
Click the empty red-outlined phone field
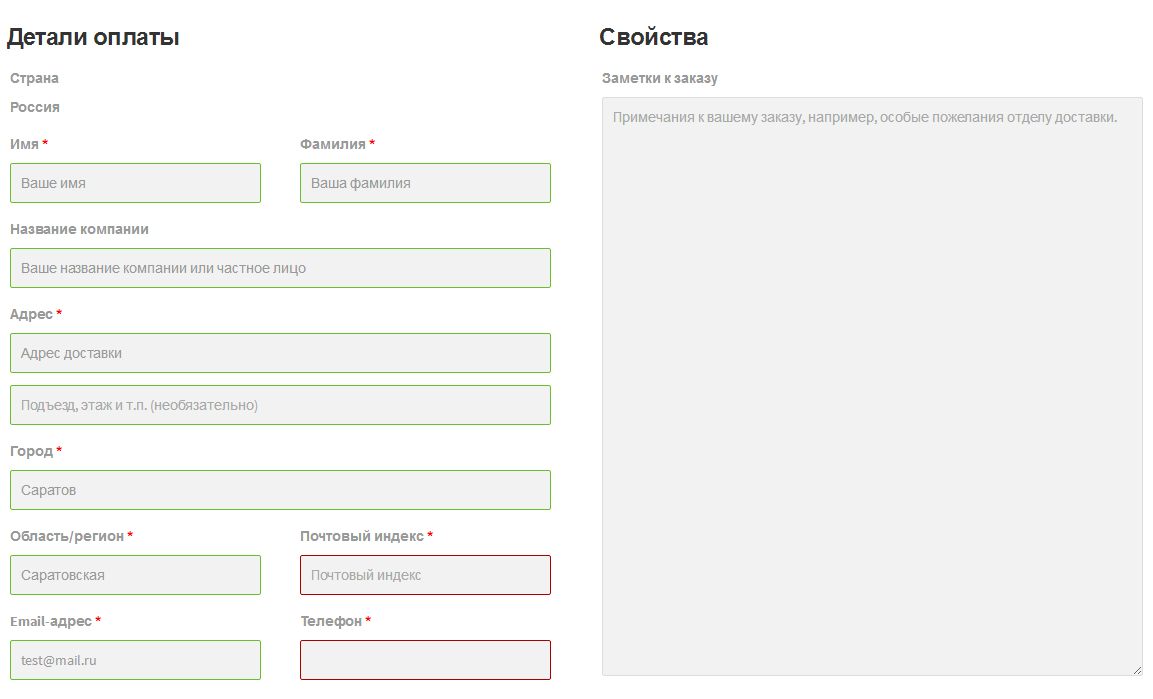point(425,660)
